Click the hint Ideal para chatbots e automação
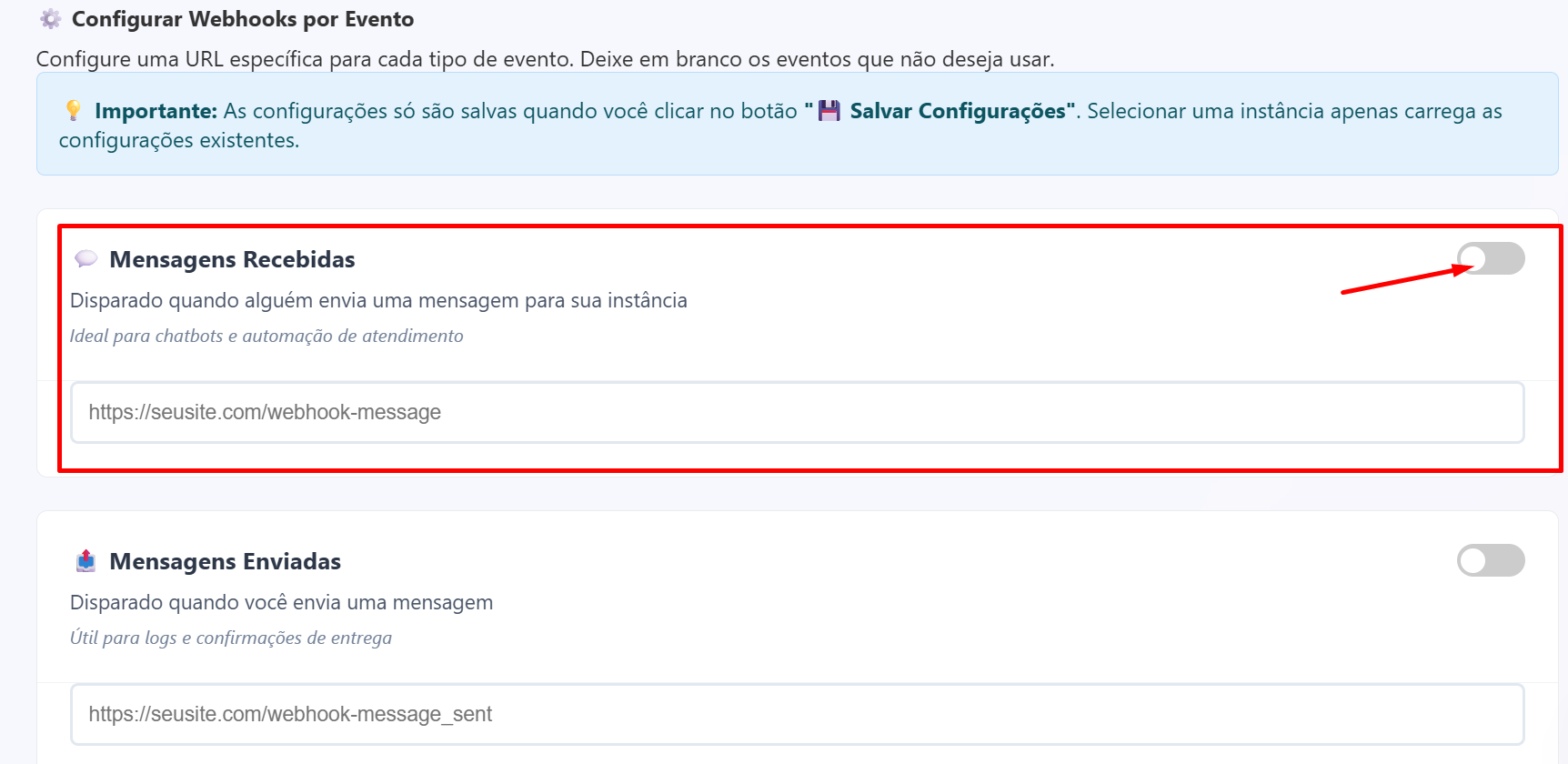The width and height of the screenshot is (1568, 764). (x=266, y=336)
